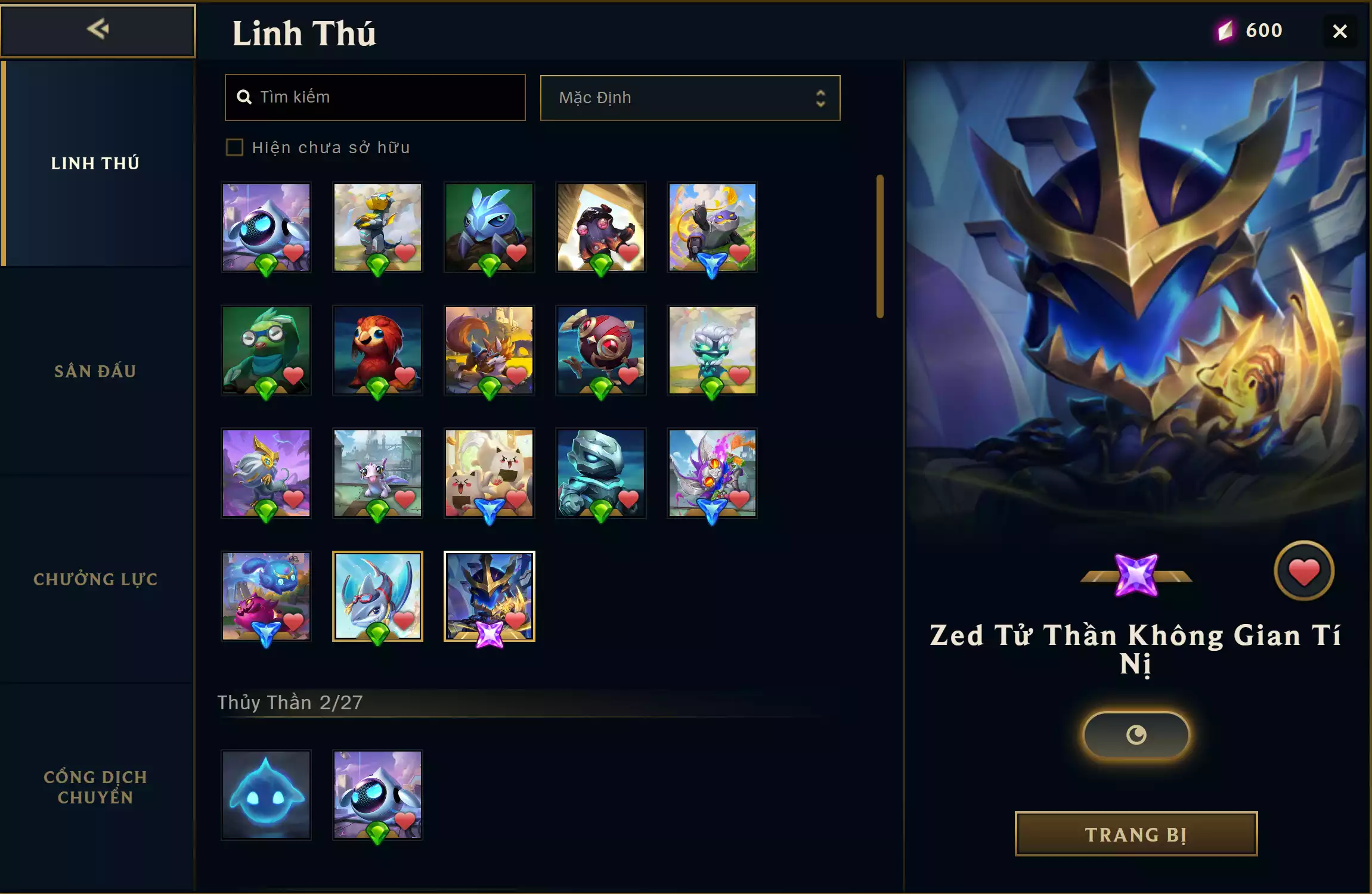Switch to the Sân Đấu tab

95,371
